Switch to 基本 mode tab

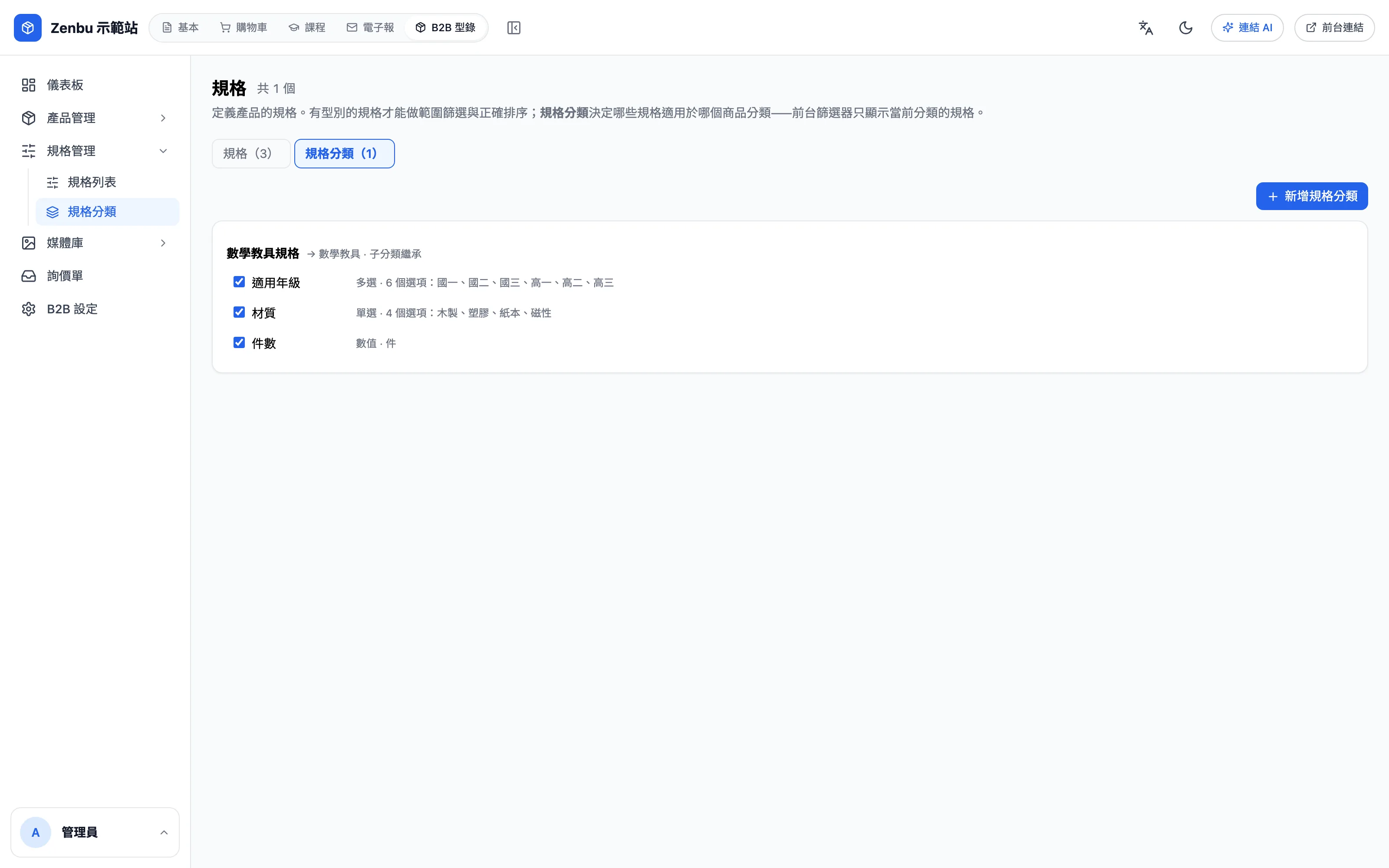click(x=180, y=27)
